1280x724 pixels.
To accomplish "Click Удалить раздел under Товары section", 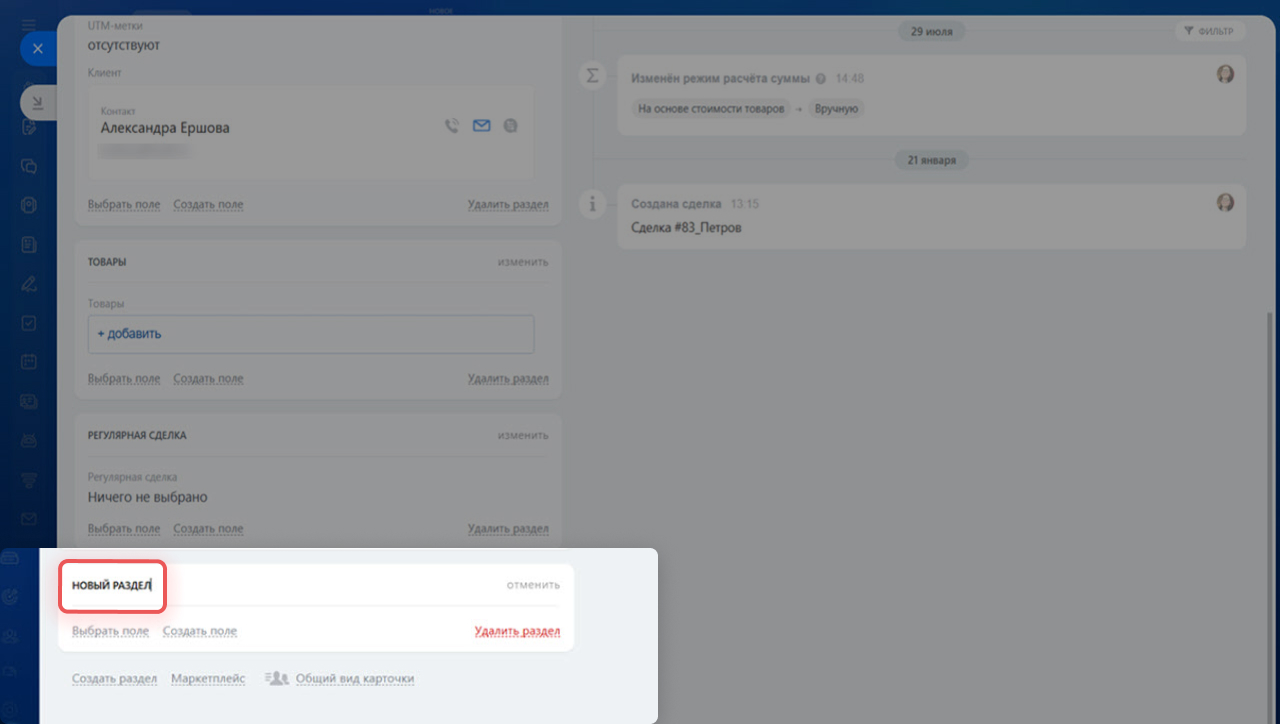I will pyautogui.click(x=508, y=379).
